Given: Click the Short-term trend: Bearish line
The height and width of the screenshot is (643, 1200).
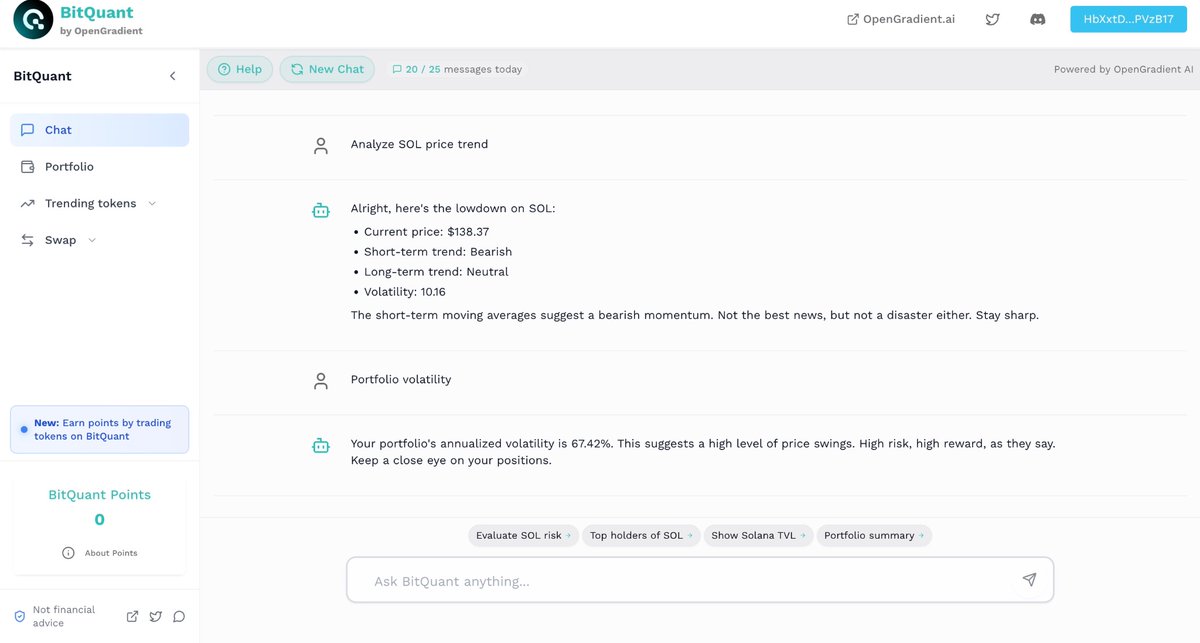Looking at the screenshot, I should [x=438, y=251].
